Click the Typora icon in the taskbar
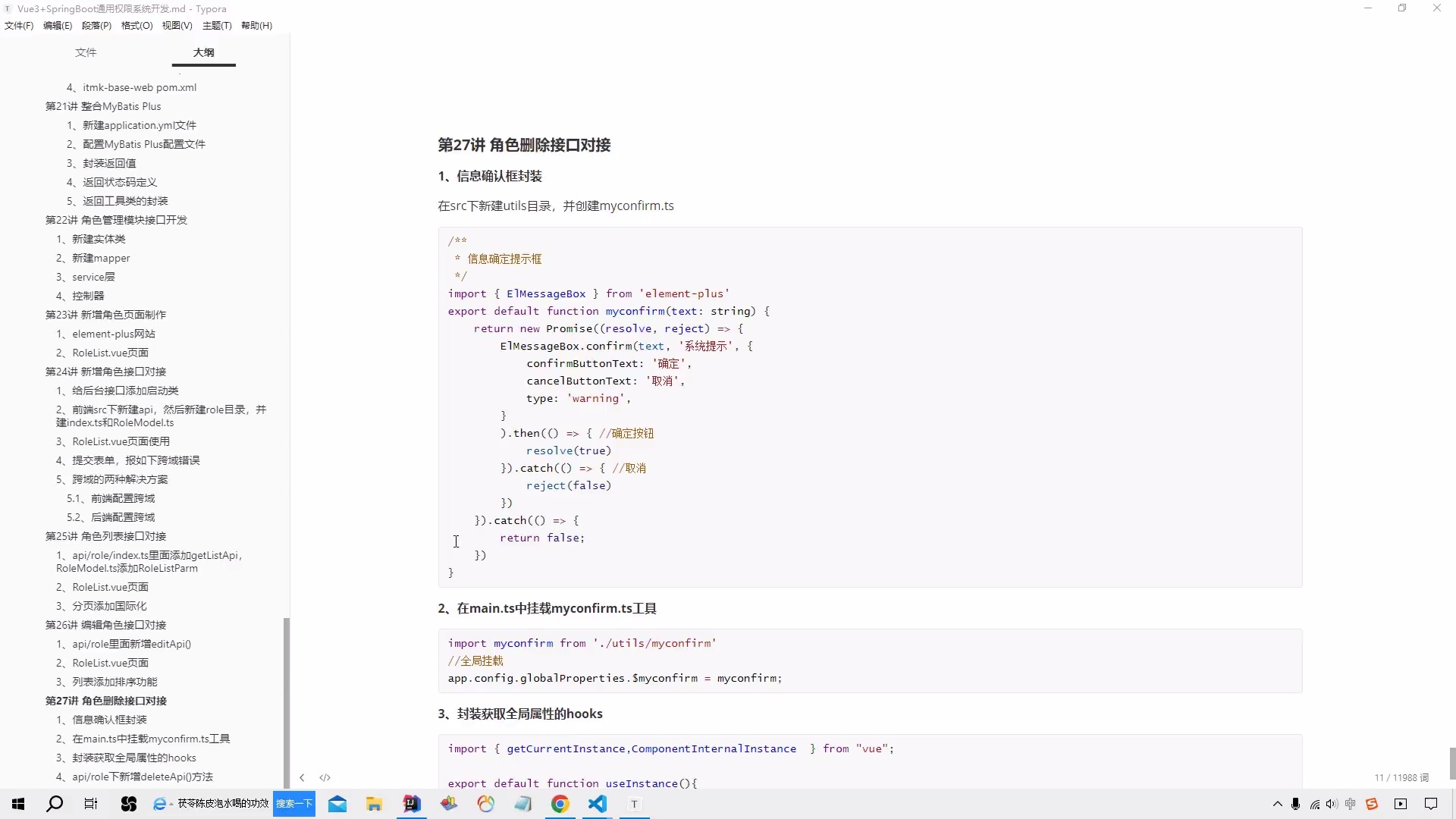Screen dimensions: 1456x819 634,804
